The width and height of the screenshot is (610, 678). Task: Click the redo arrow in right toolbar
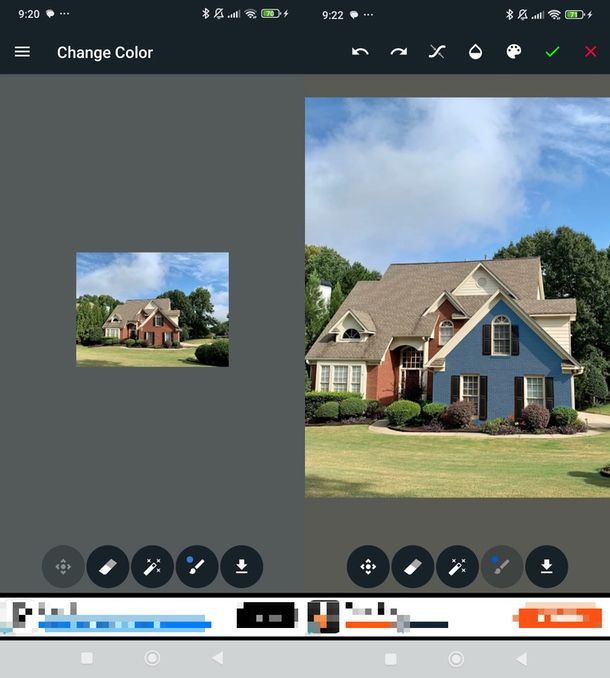click(399, 52)
